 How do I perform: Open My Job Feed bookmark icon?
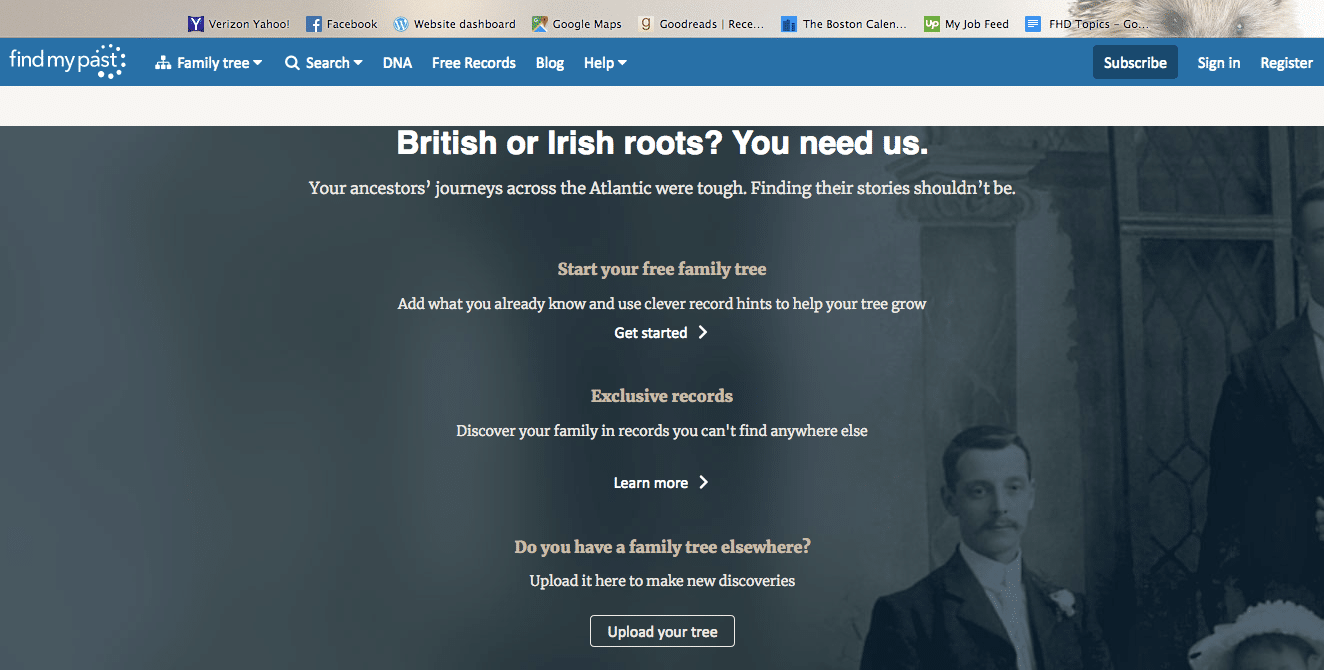[932, 24]
